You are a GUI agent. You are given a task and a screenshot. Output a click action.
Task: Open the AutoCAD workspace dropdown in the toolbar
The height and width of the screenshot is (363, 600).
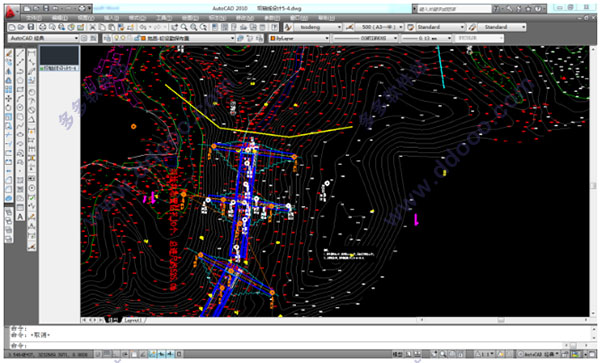43,38
